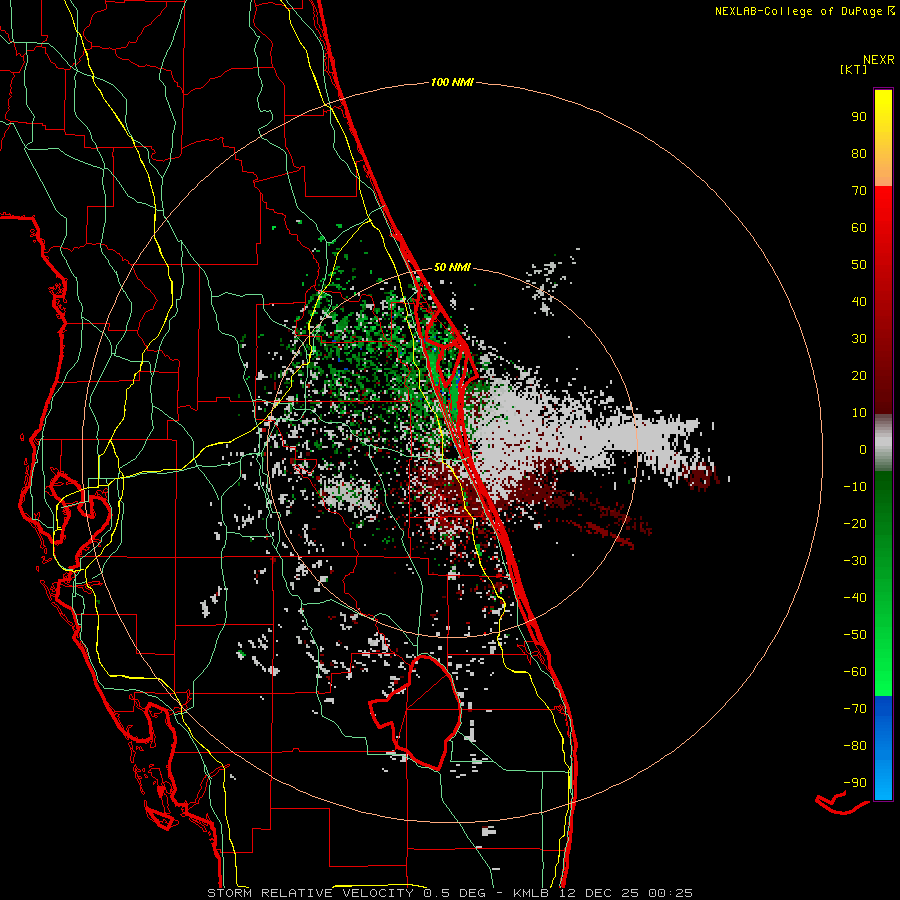Click the '90' value on the velocity scale
The height and width of the screenshot is (900, 900).
pyautogui.click(x=859, y=117)
